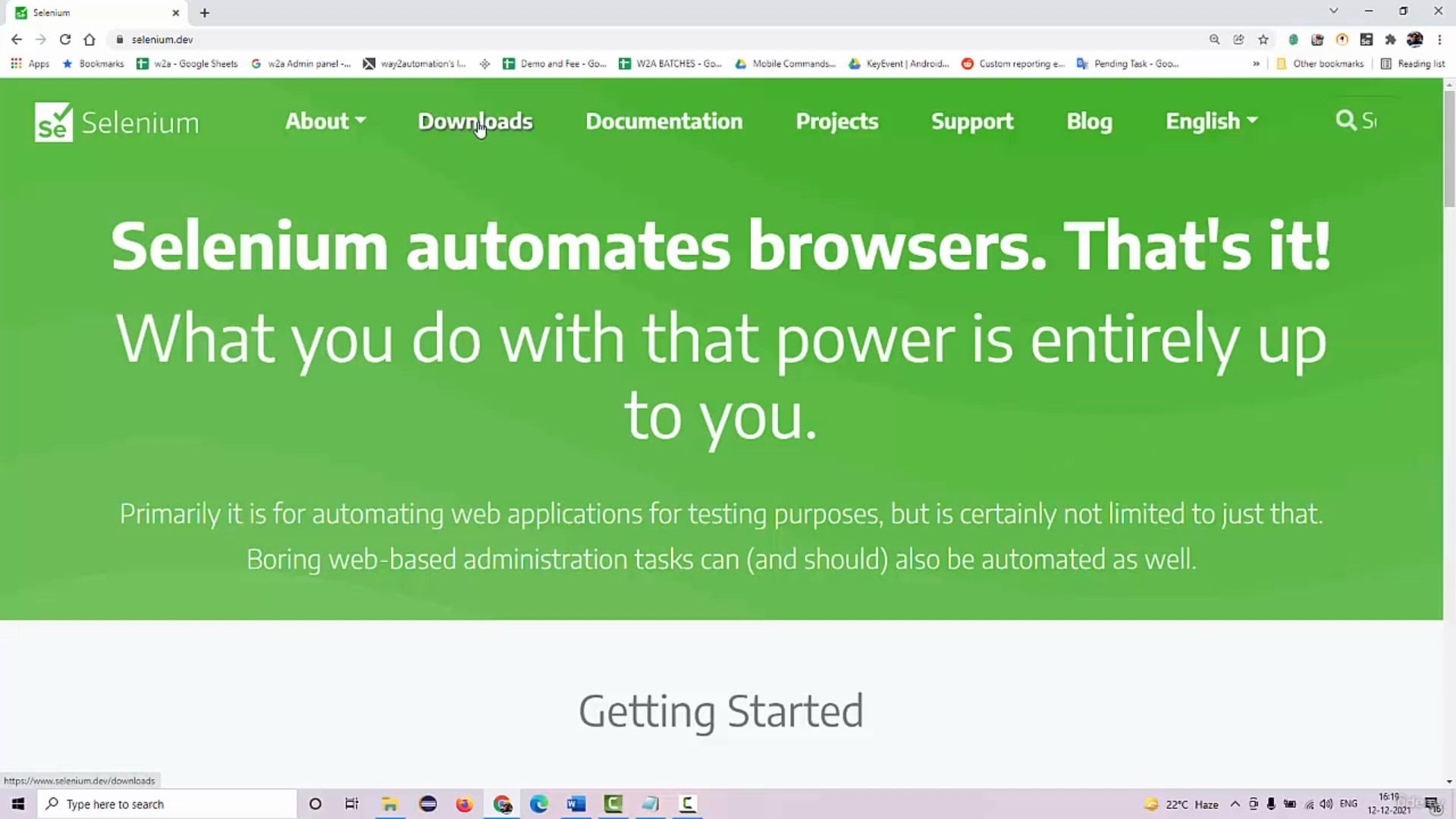Go to the Projects nav item
The width and height of the screenshot is (1456, 819).
pyautogui.click(x=837, y=121)
